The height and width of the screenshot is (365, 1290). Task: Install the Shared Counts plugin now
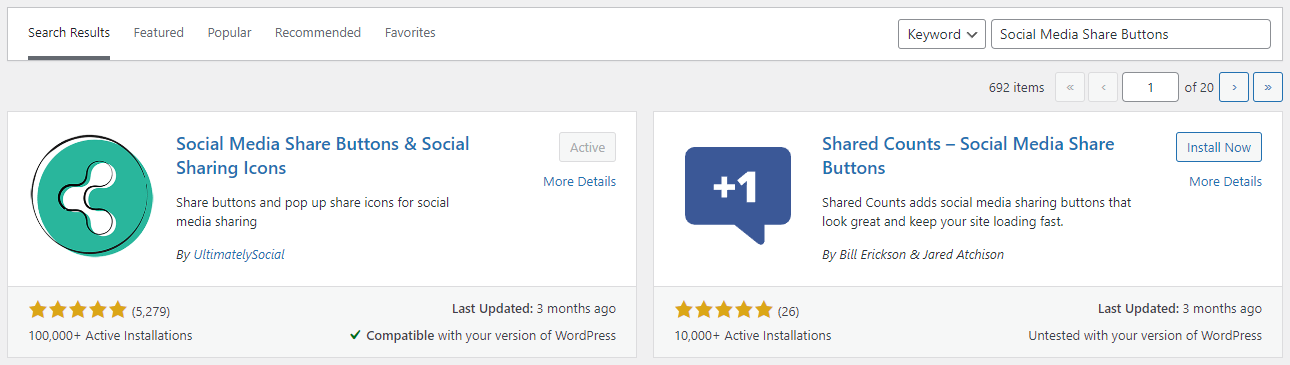[1219, 147]
